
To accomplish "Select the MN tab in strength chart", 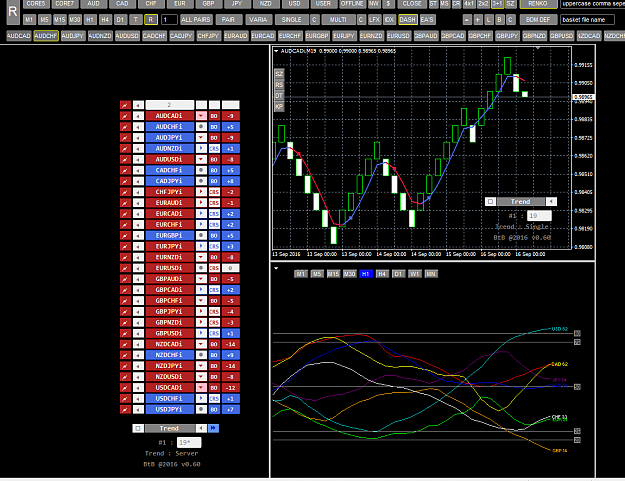I will [x=431, y=274].
